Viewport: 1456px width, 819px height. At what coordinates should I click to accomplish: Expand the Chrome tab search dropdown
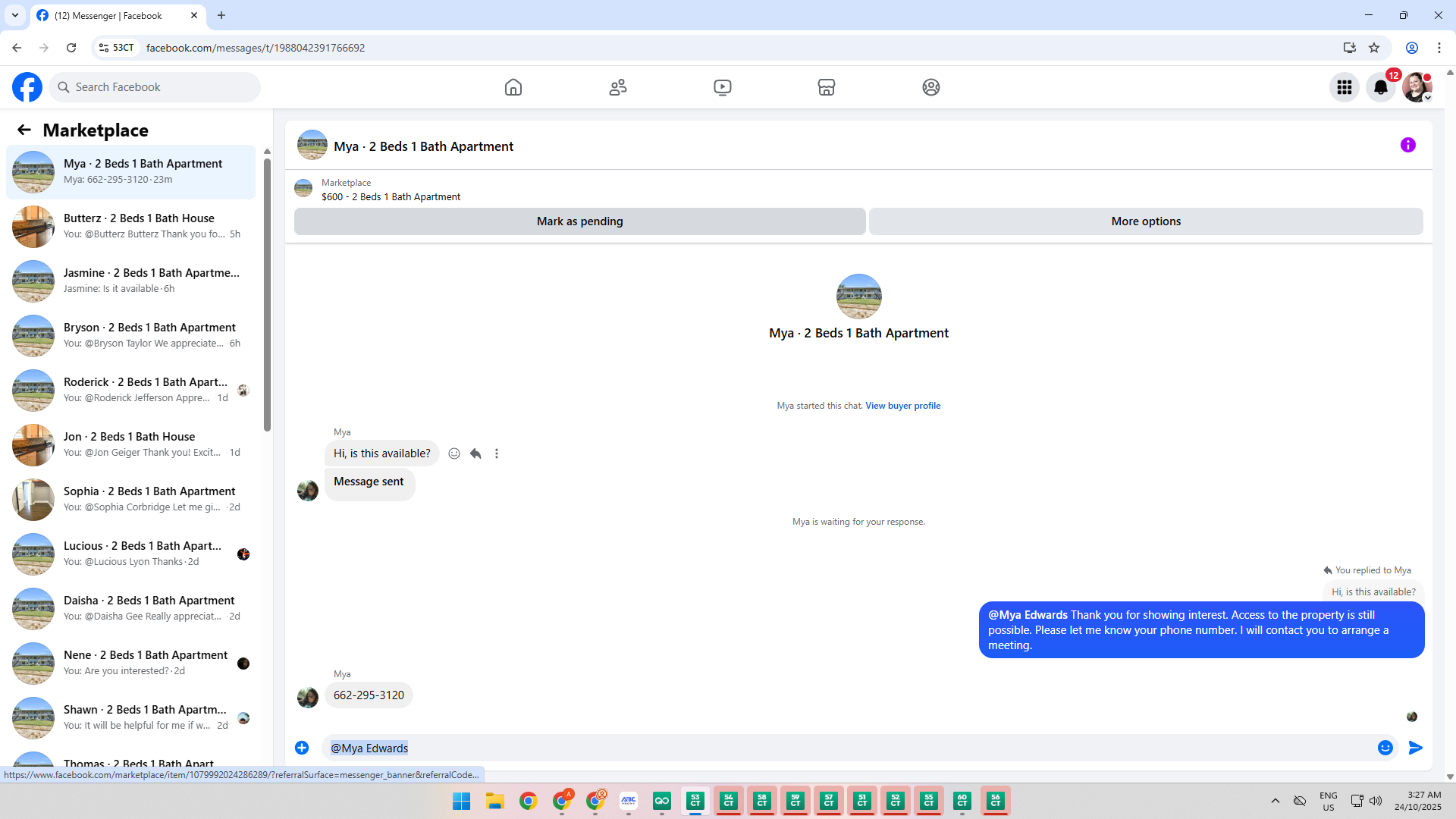click(x=15, y=15)
